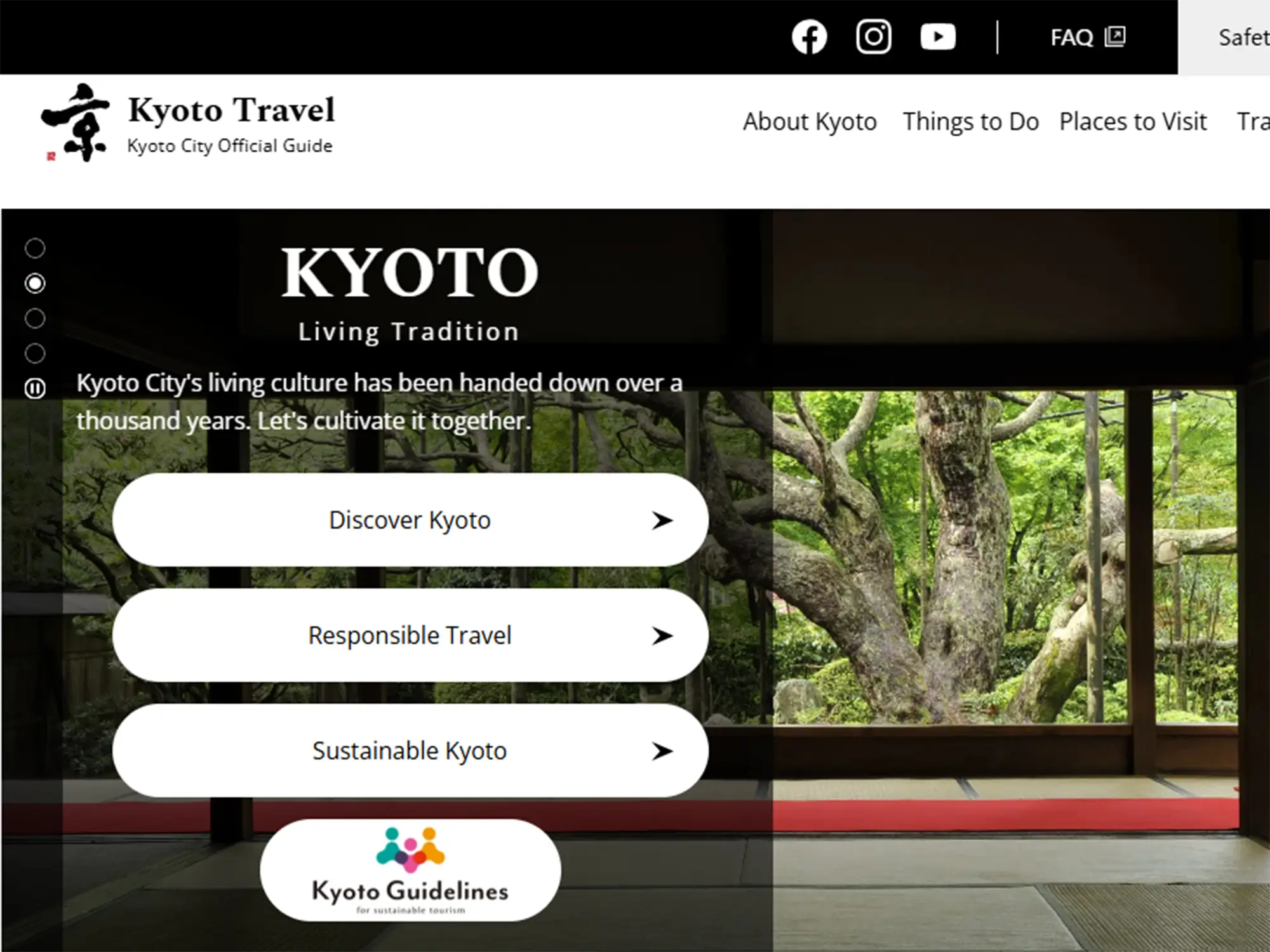Screen dimensions: 1270x952
Task: Open the Kyoto Guidelines badge
Action: 410,870
